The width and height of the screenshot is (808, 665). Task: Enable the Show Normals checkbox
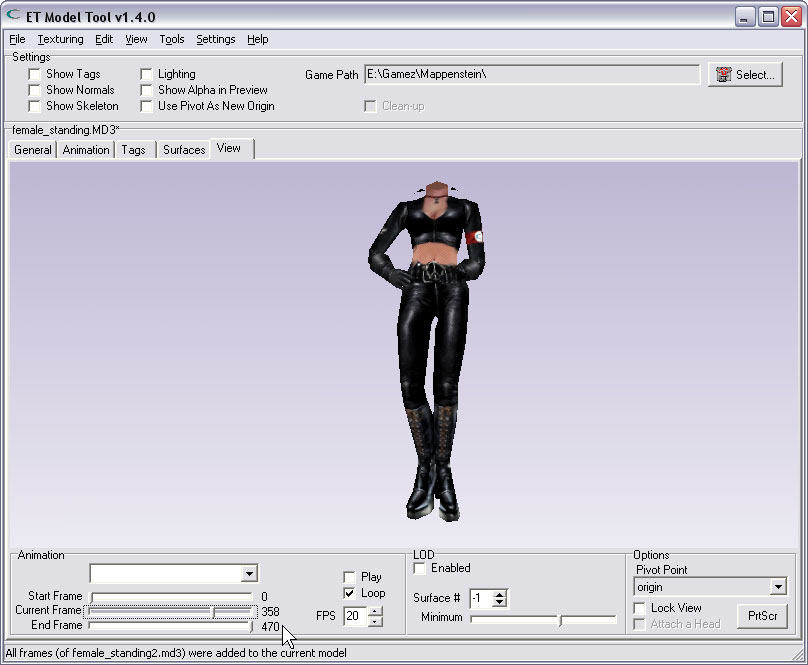pyautogui.click(x=34, y=90)
